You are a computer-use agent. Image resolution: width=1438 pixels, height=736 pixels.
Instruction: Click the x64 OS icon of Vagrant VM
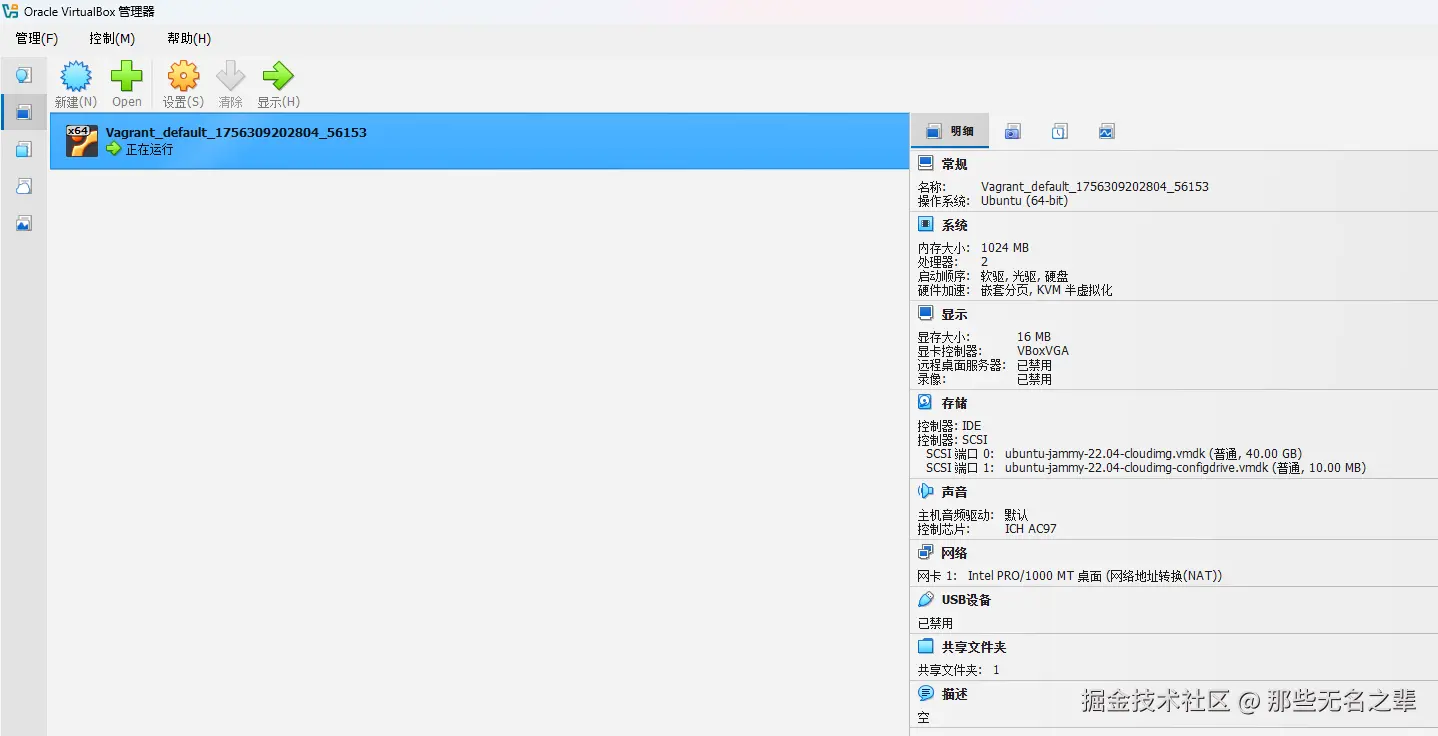(82, 141)
